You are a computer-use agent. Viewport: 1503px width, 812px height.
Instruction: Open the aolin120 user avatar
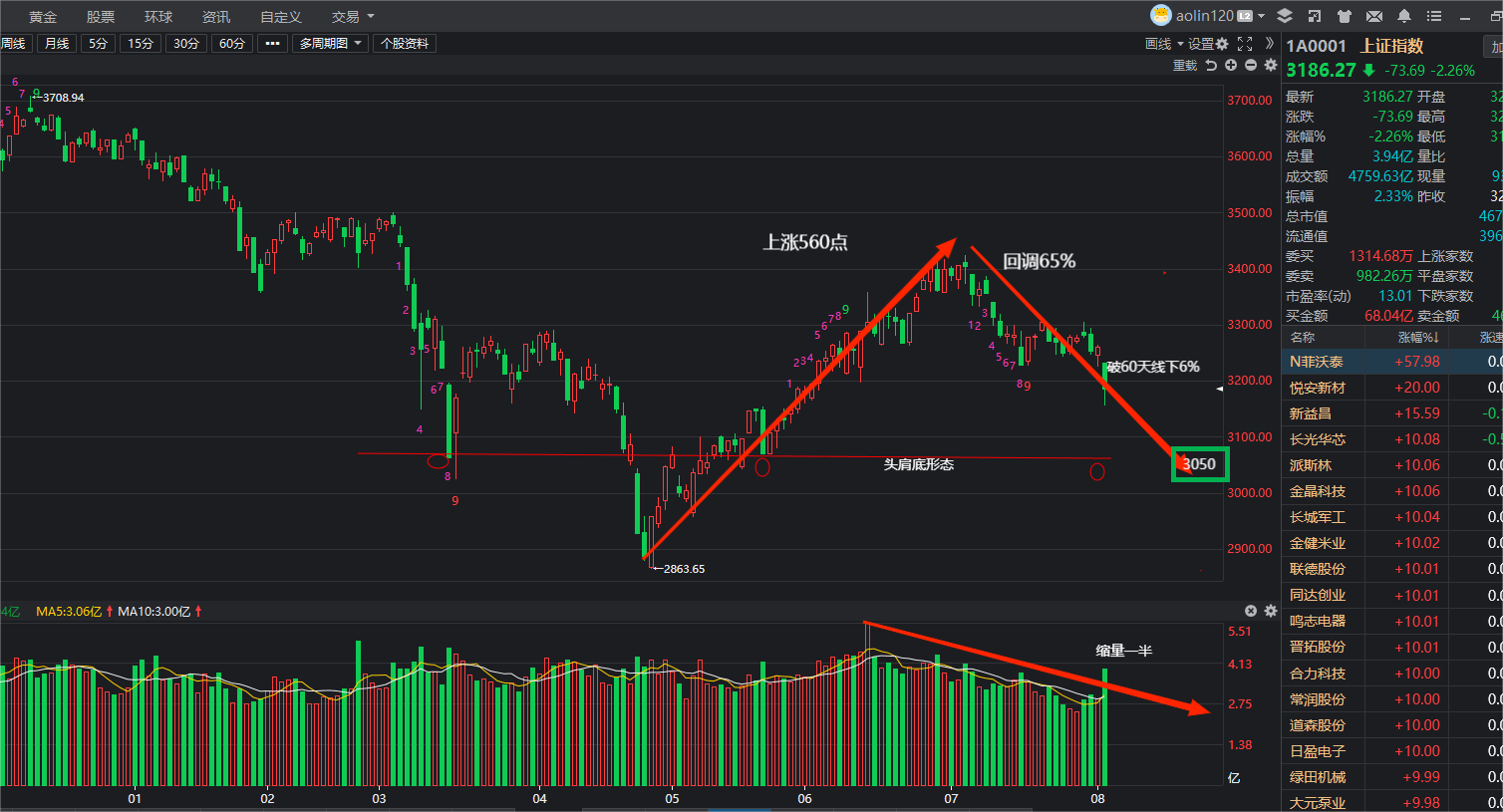(1160, 15)
